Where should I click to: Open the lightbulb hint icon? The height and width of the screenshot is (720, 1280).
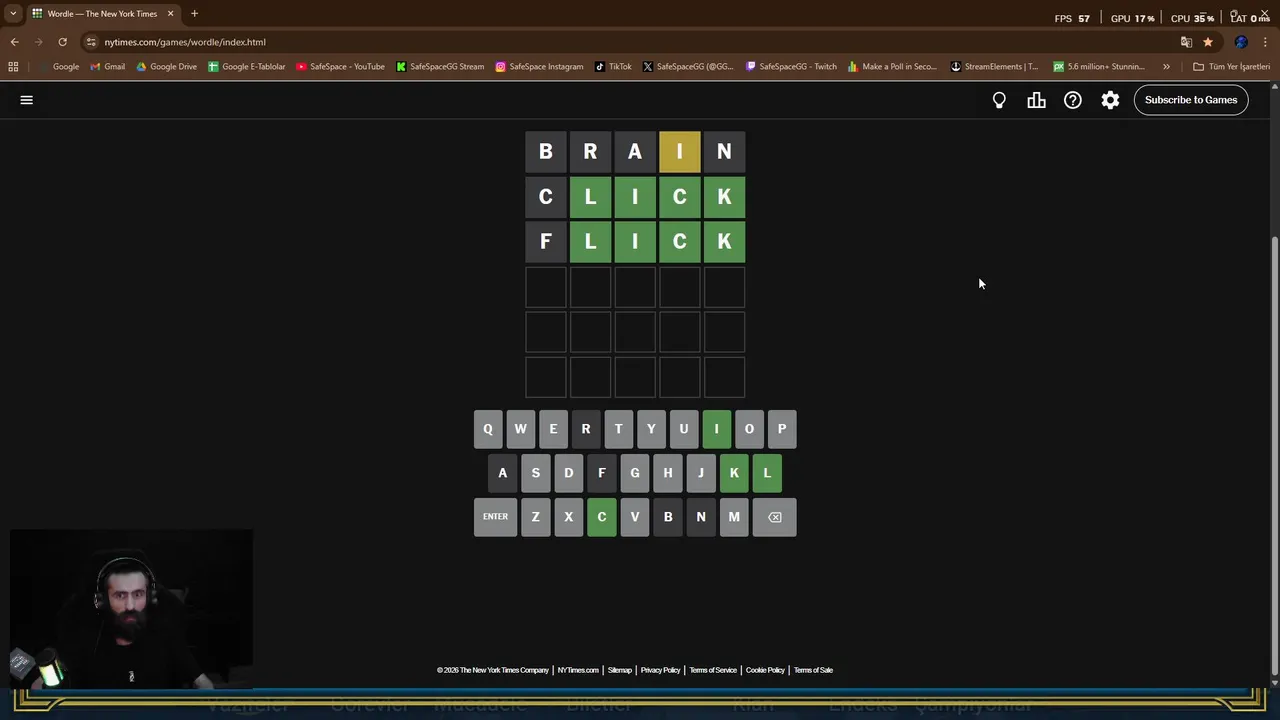coord(999,100)
